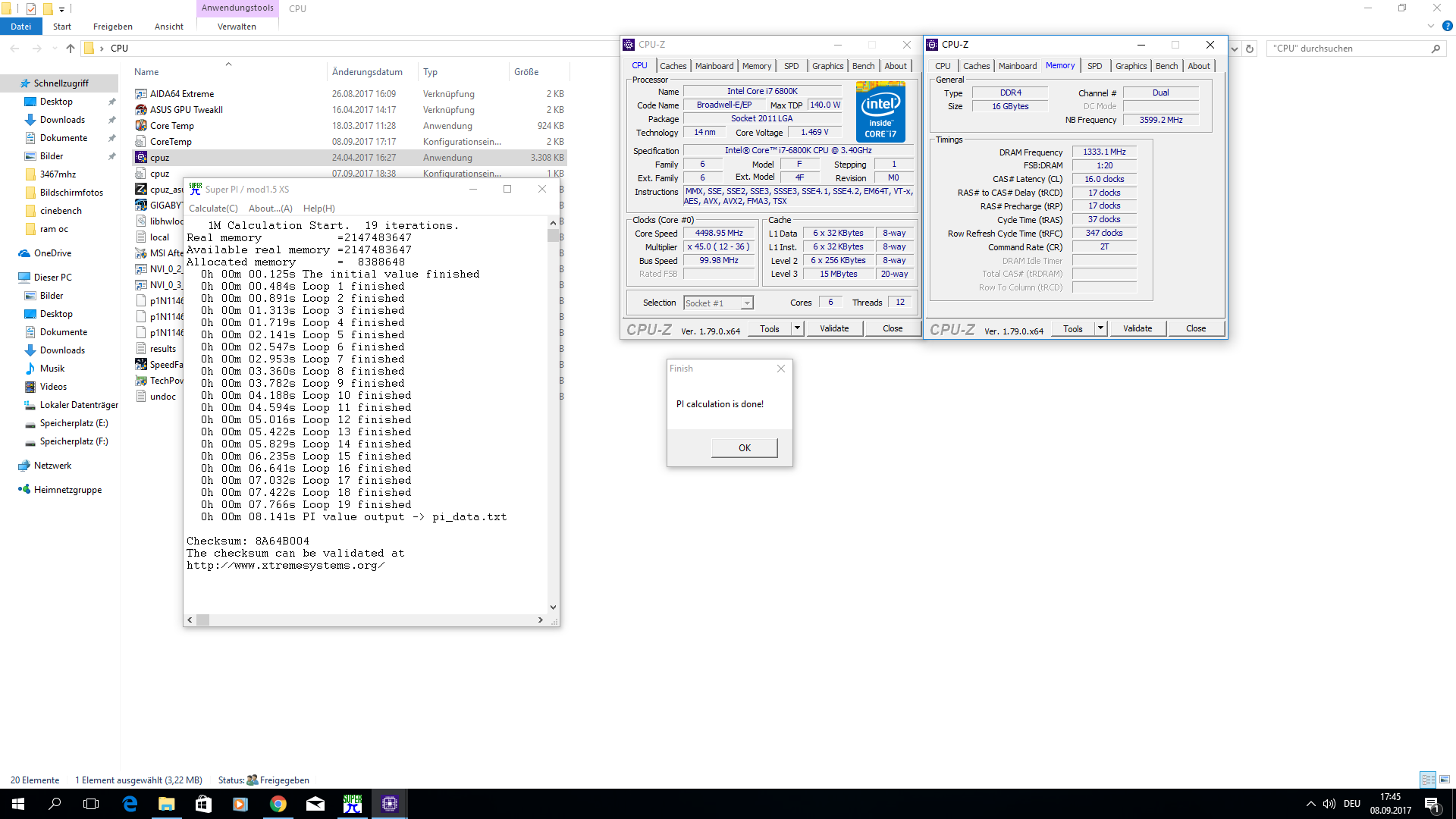Open the Action Center notifications
Screen dimensions: 1456x819
click(1432, 804)
